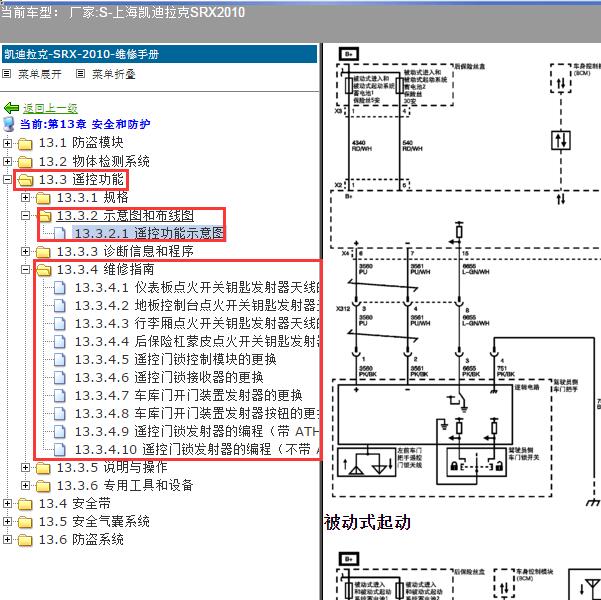Viewport: 601px width, 600px height.
Task: Collapse the 13.3 遥控功能 node
Action: [x=7, y=179]
